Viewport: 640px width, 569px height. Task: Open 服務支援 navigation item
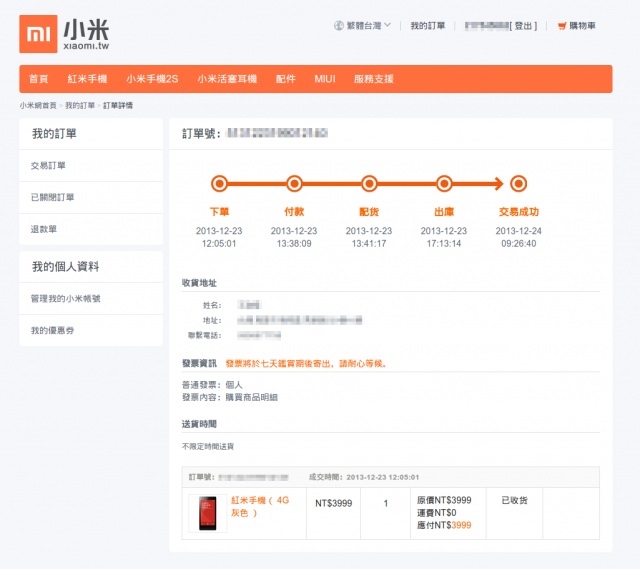[373, 79]
